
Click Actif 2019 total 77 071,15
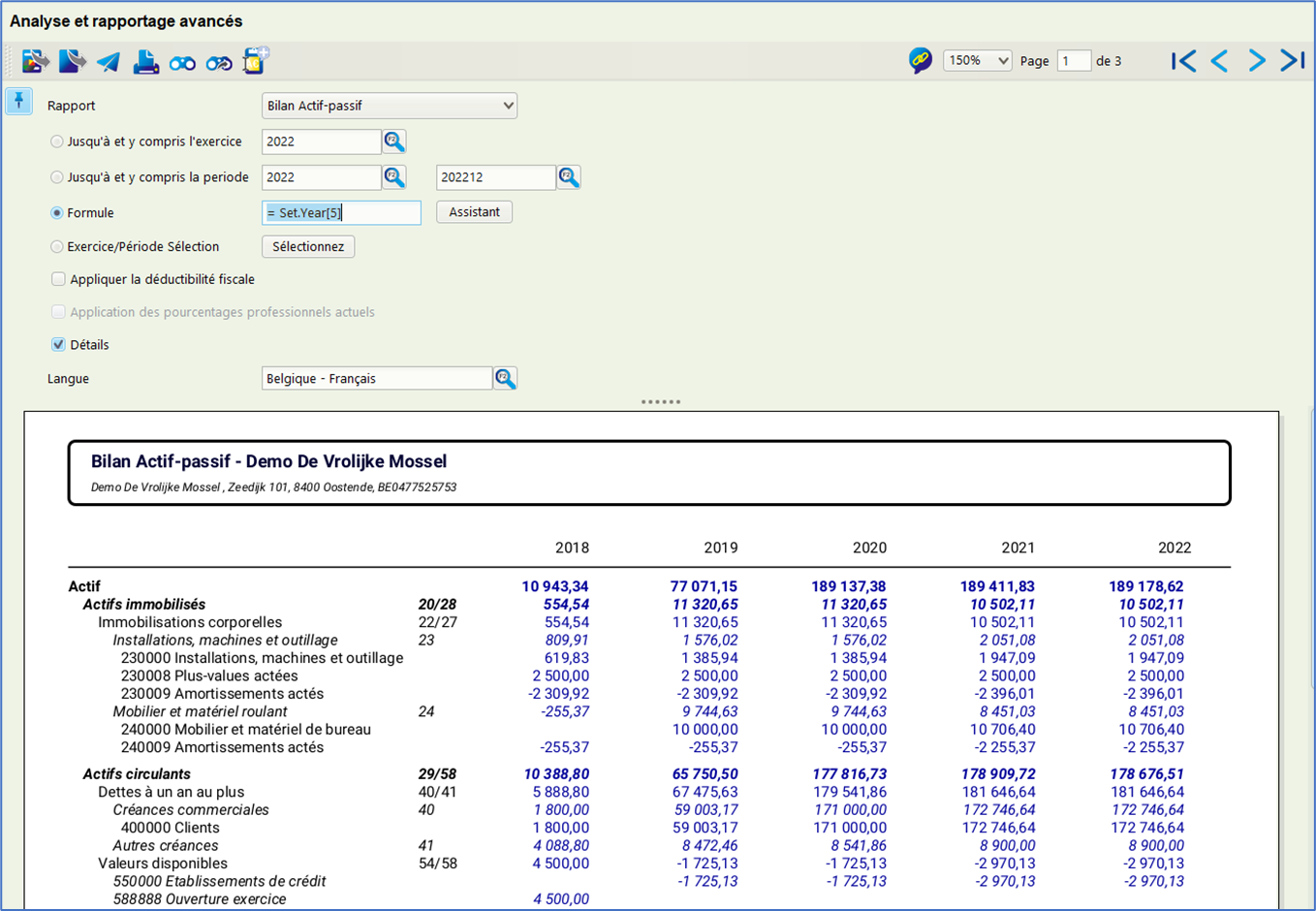point(704,586)
